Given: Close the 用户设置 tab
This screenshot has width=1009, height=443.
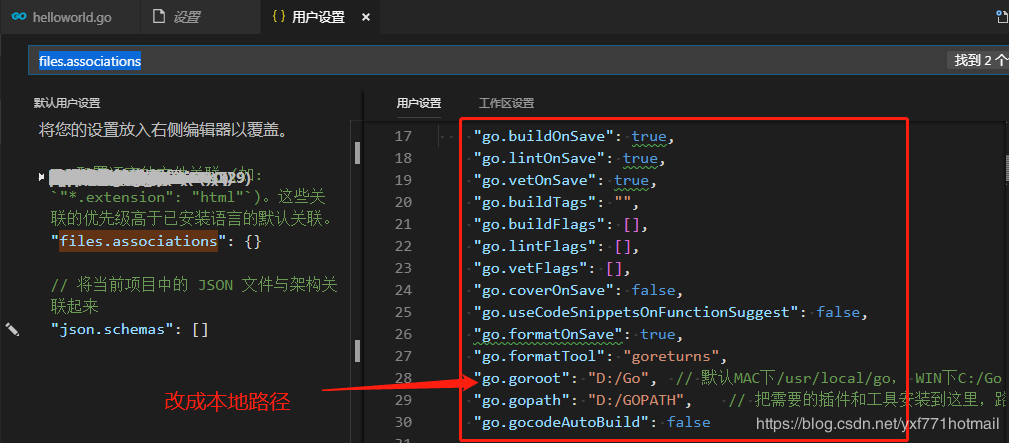Looking at the screenshot, I should [366, 17].
